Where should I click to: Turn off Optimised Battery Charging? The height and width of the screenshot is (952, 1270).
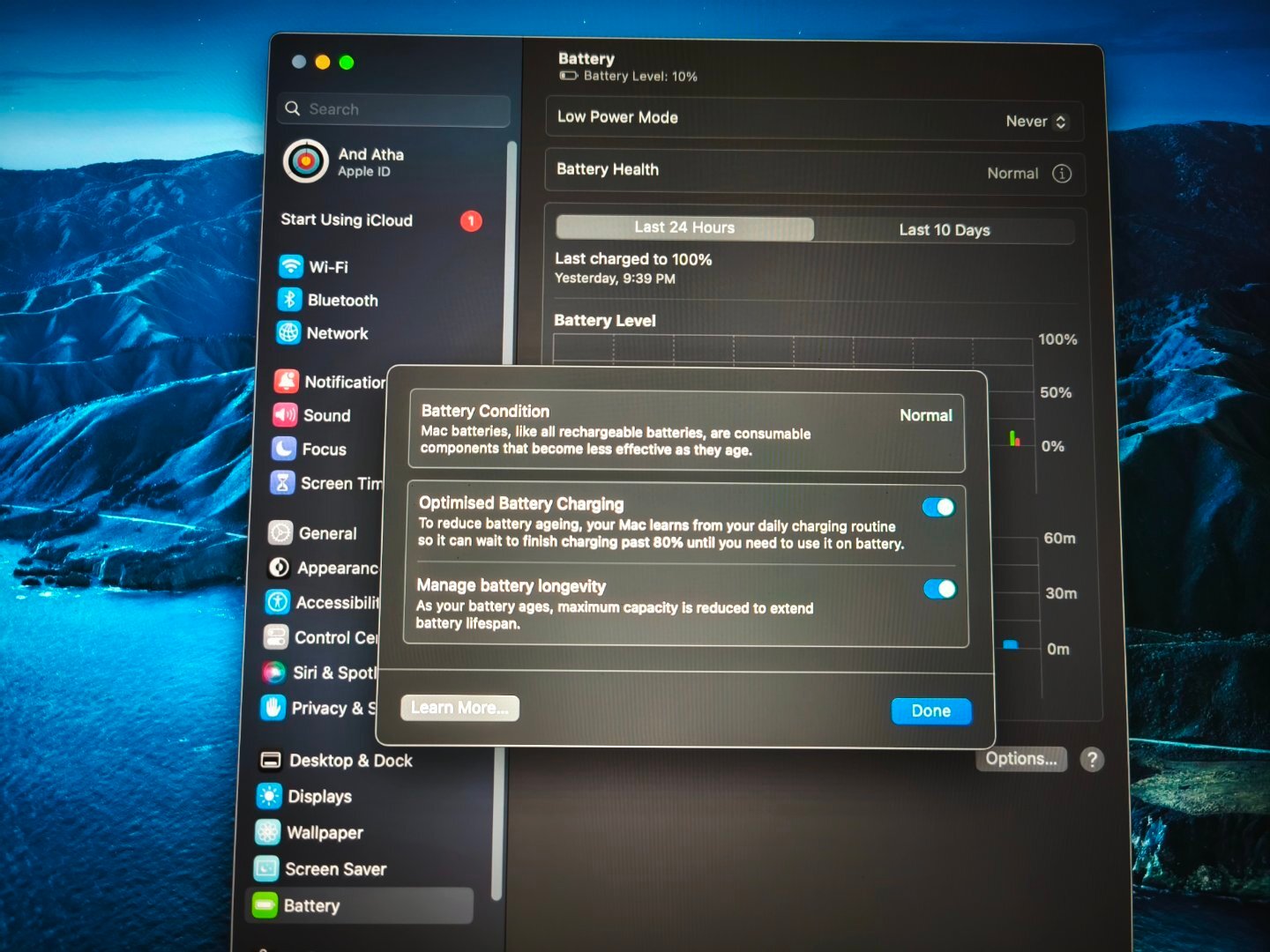click(x=938, y=507)
